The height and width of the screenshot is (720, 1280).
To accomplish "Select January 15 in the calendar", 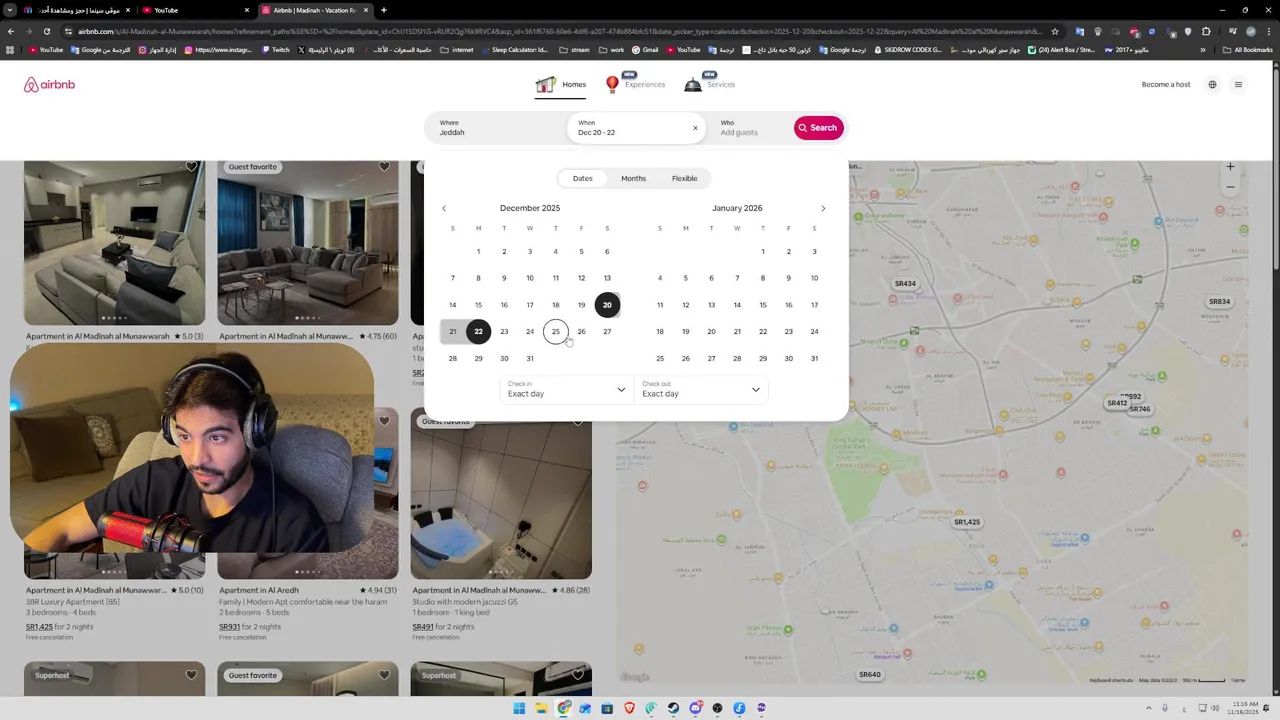I will (763, 305).
